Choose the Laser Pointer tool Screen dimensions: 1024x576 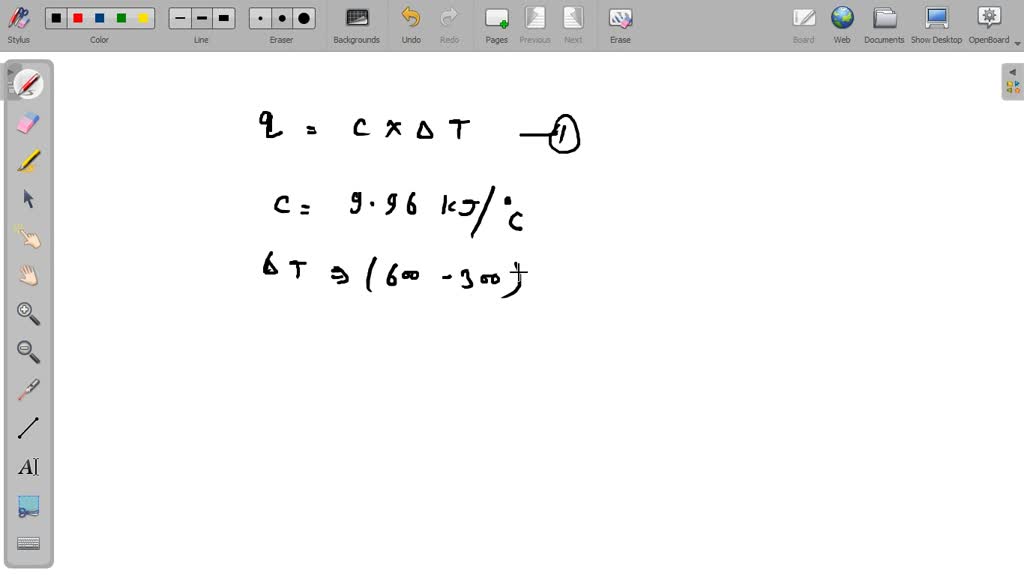coord(27,389)
